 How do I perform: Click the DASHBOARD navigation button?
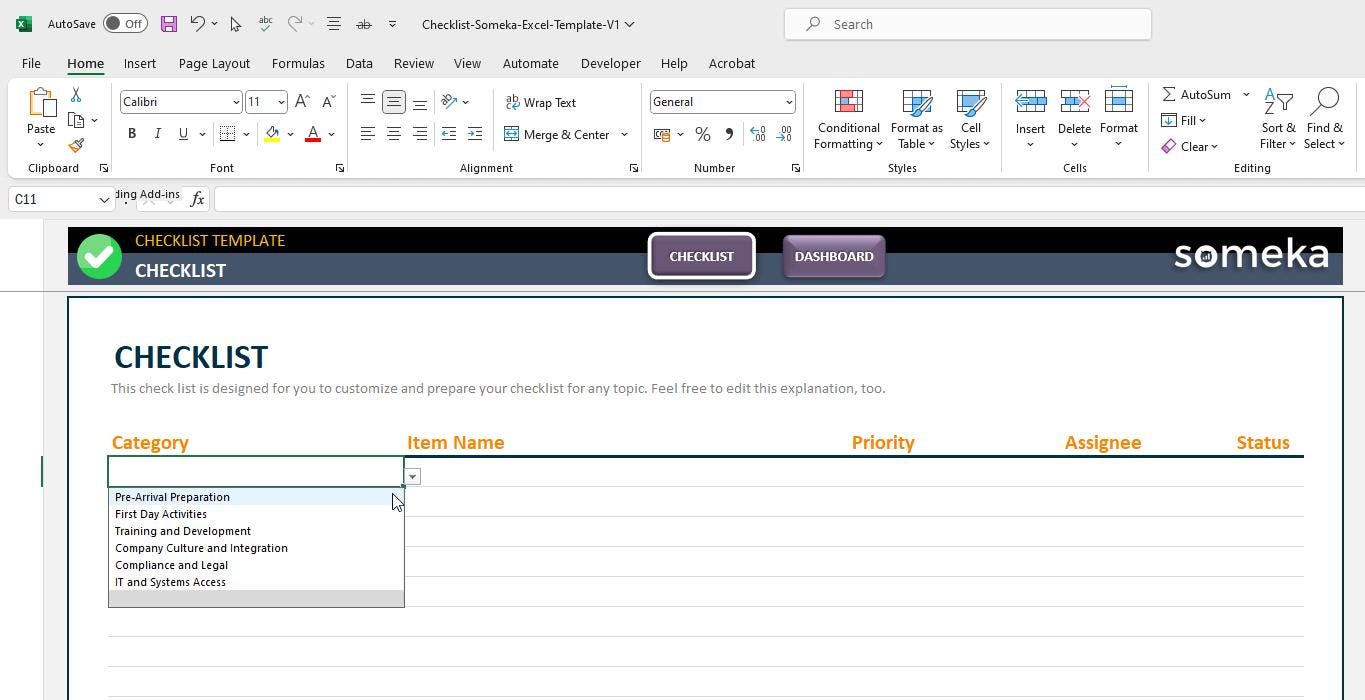click(x=834, y=256)
